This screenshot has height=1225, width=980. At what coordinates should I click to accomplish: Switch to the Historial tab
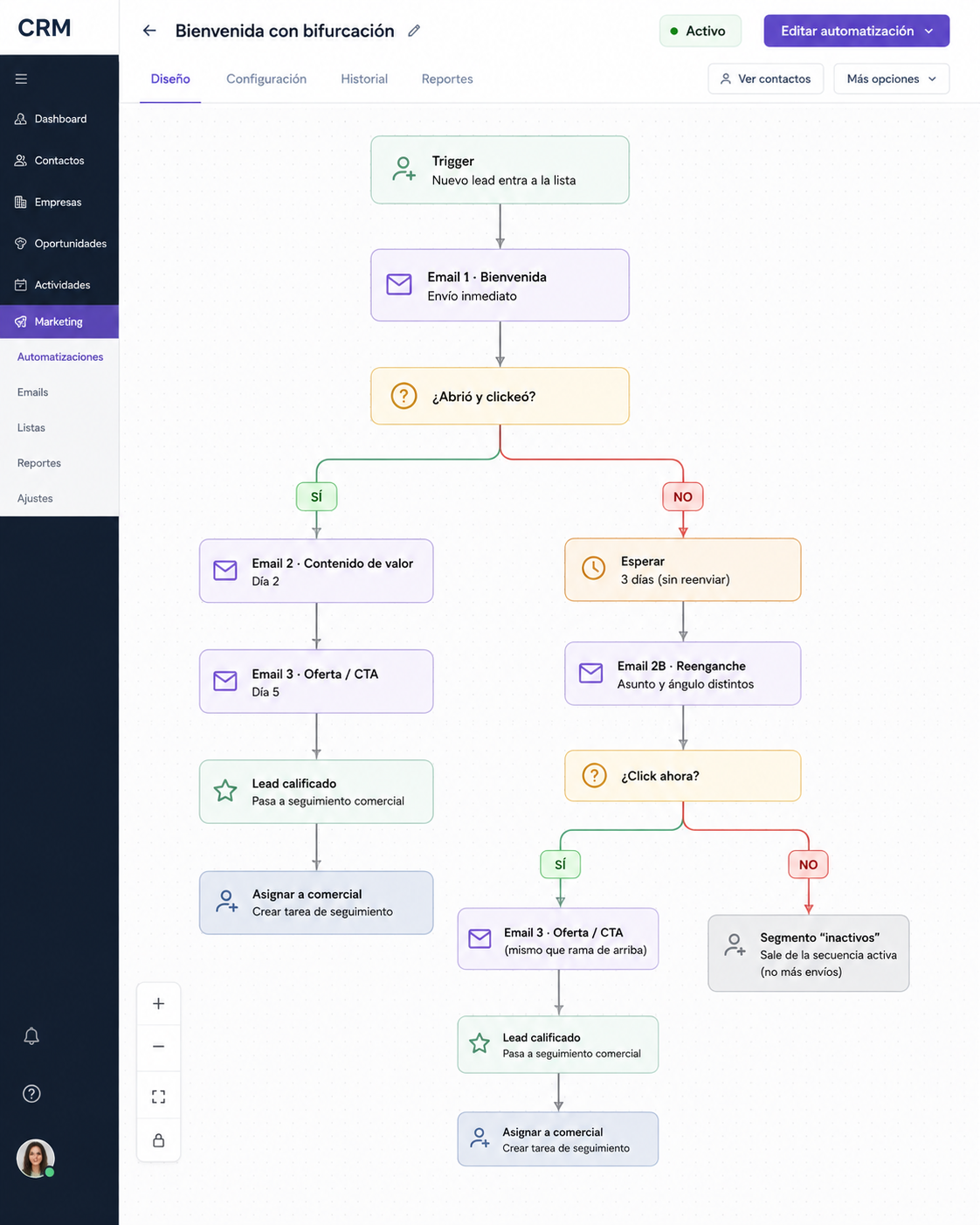click(x=364, y=79)
